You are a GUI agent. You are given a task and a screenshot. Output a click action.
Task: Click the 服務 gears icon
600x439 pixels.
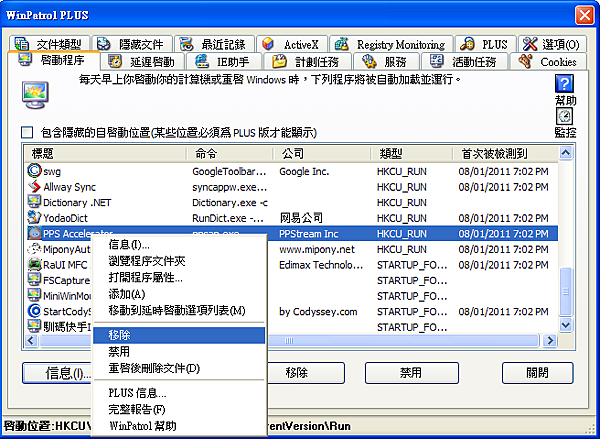tap(369, 61)
